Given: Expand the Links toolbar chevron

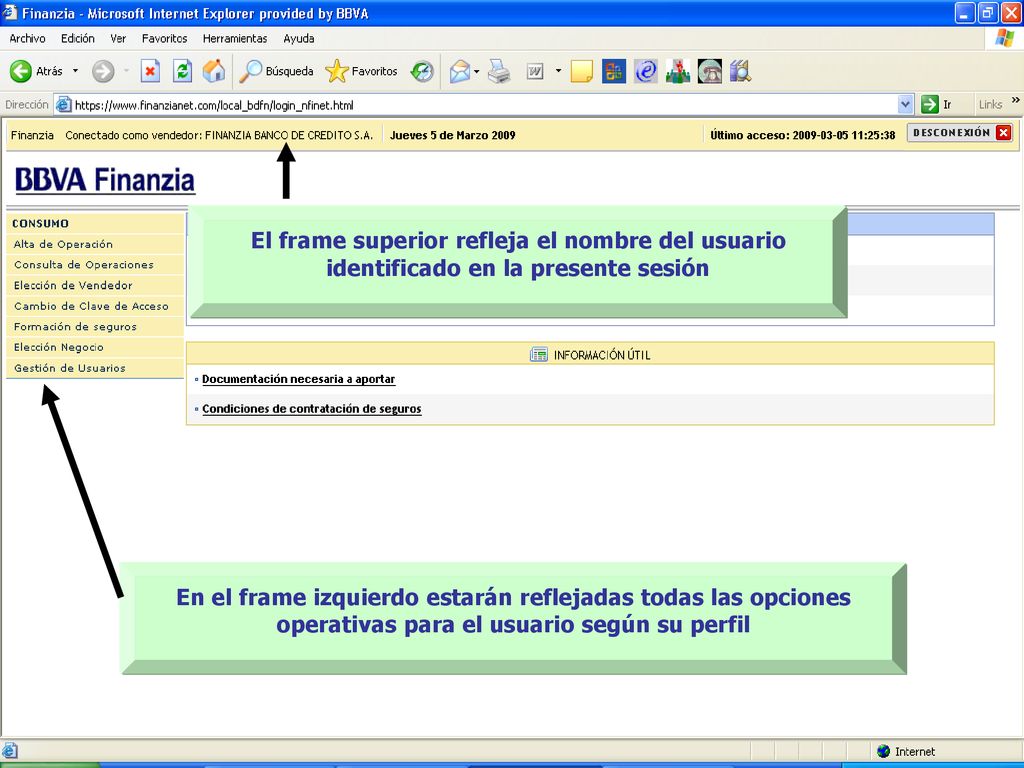Looking at the screenshot, I should pos(1016,101).
